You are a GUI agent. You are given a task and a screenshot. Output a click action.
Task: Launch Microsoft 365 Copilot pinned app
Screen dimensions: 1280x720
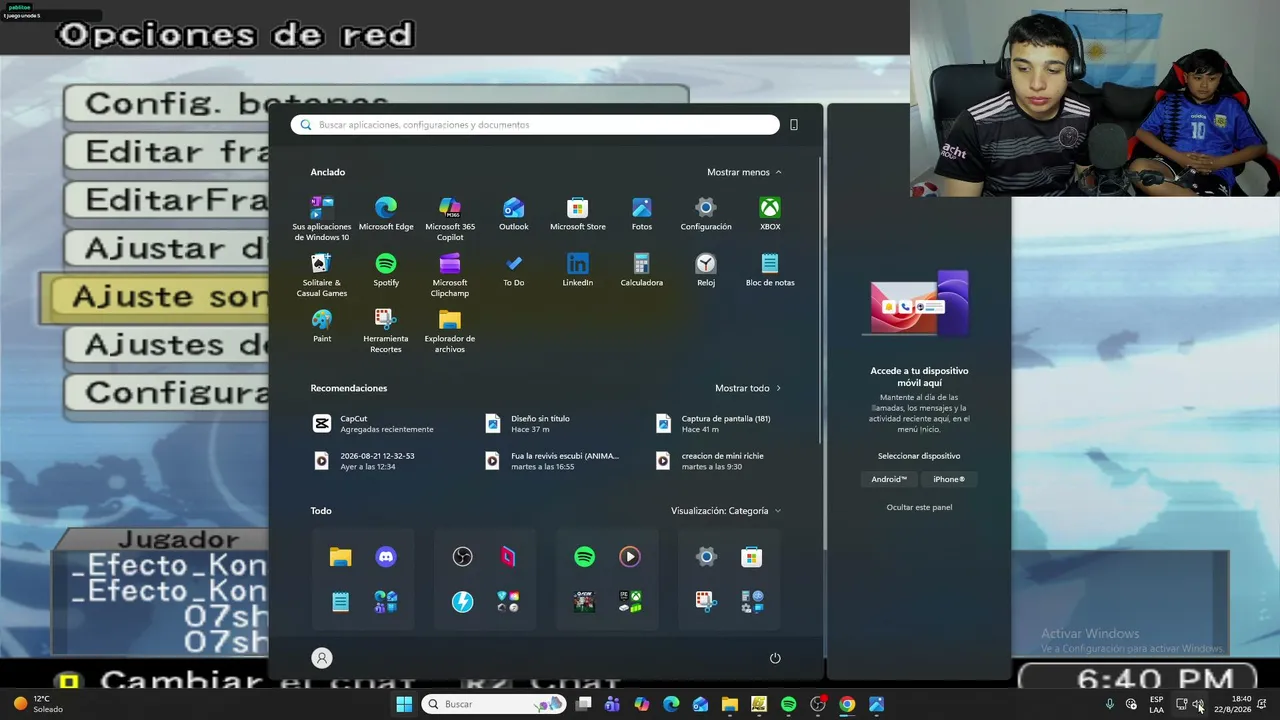tap(450, 219)
